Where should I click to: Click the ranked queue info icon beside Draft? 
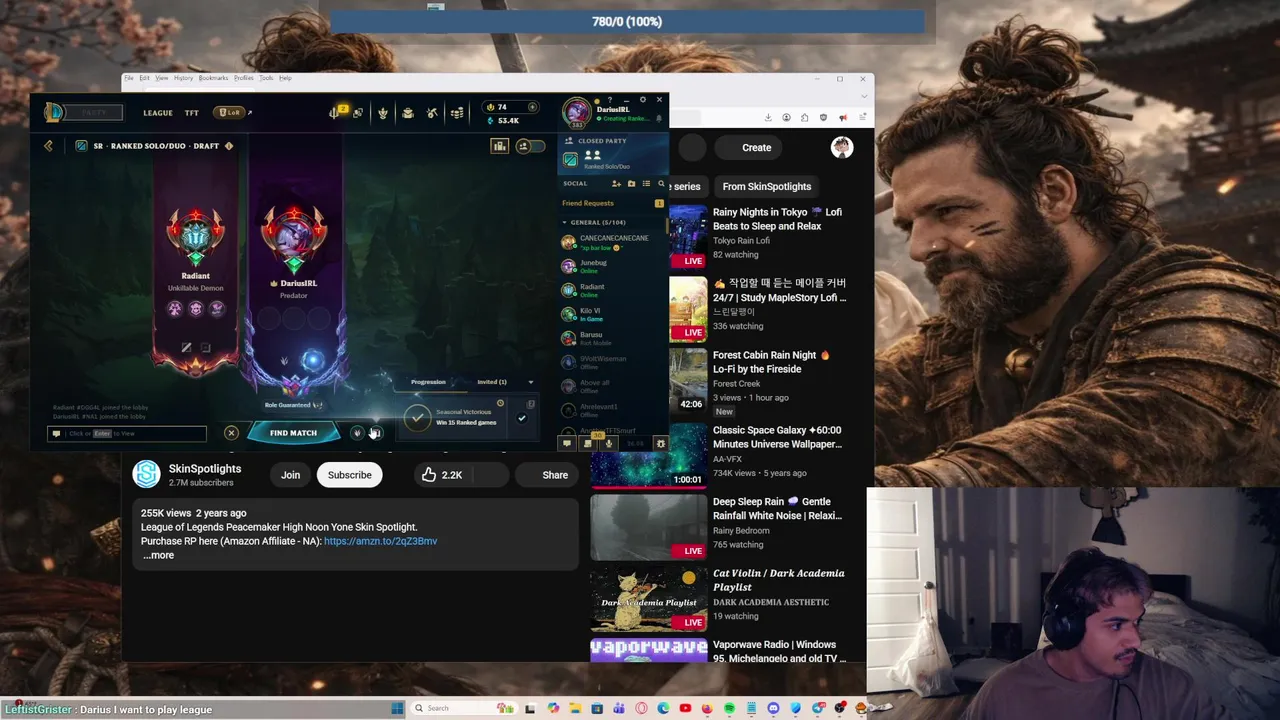(x=229, y=146)
